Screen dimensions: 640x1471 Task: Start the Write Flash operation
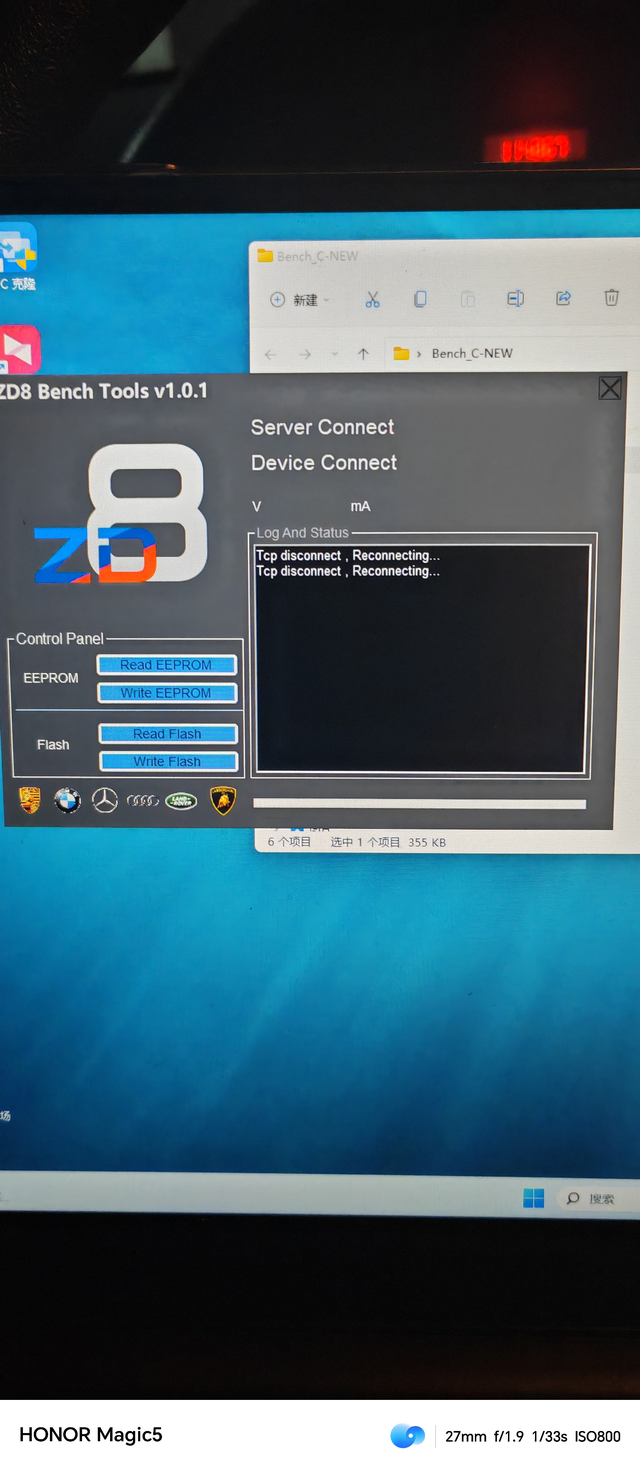click(168, 762)
